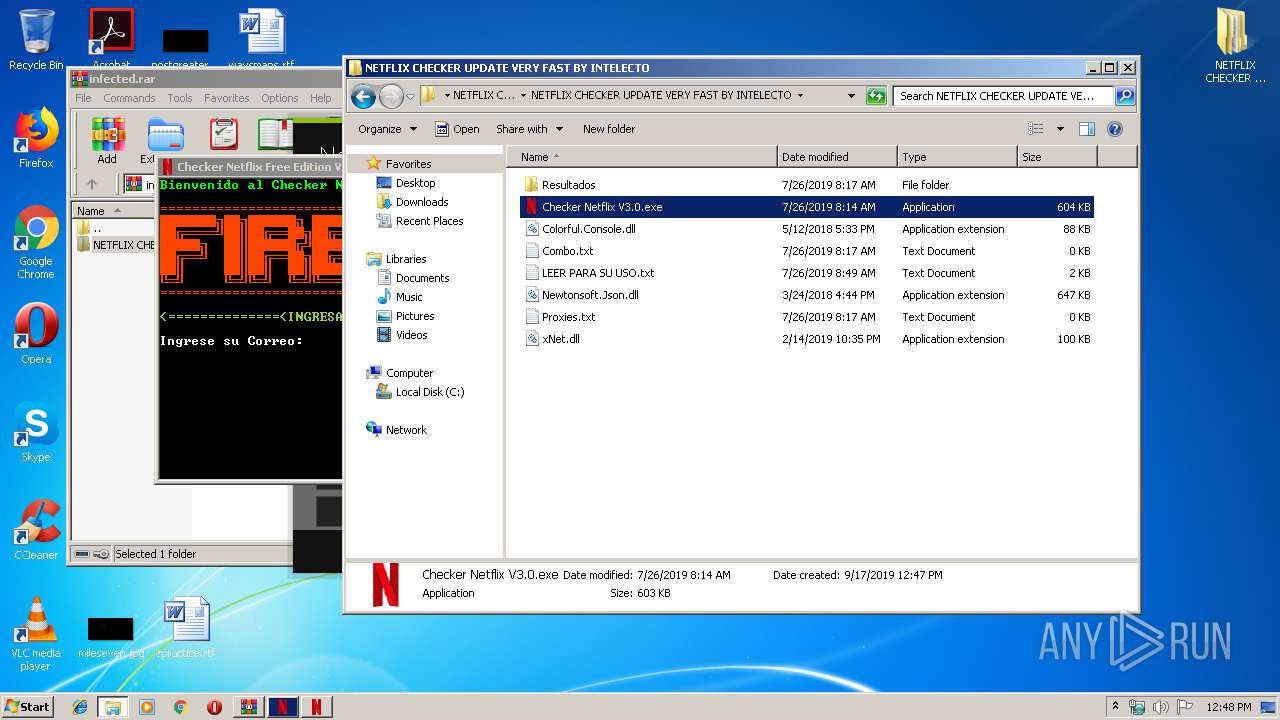This screenshot has height=720, width=1280.
Task: Click the Explorer Forward navigation arrow
Action: [391, 96]
